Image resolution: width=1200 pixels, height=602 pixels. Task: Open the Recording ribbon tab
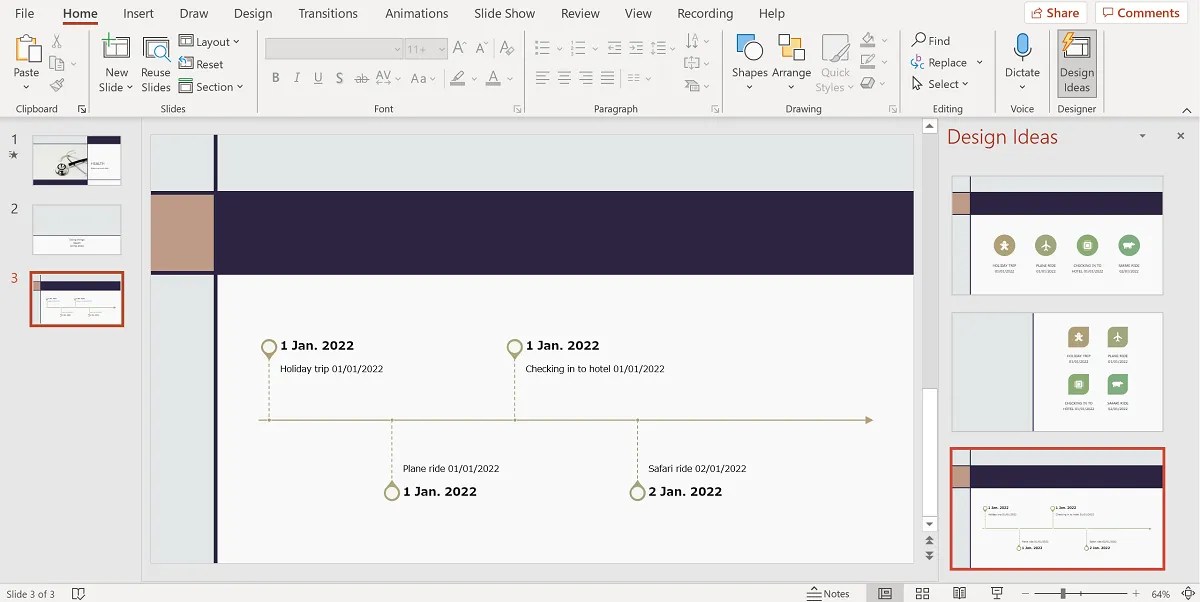click(x=704, y=13)
